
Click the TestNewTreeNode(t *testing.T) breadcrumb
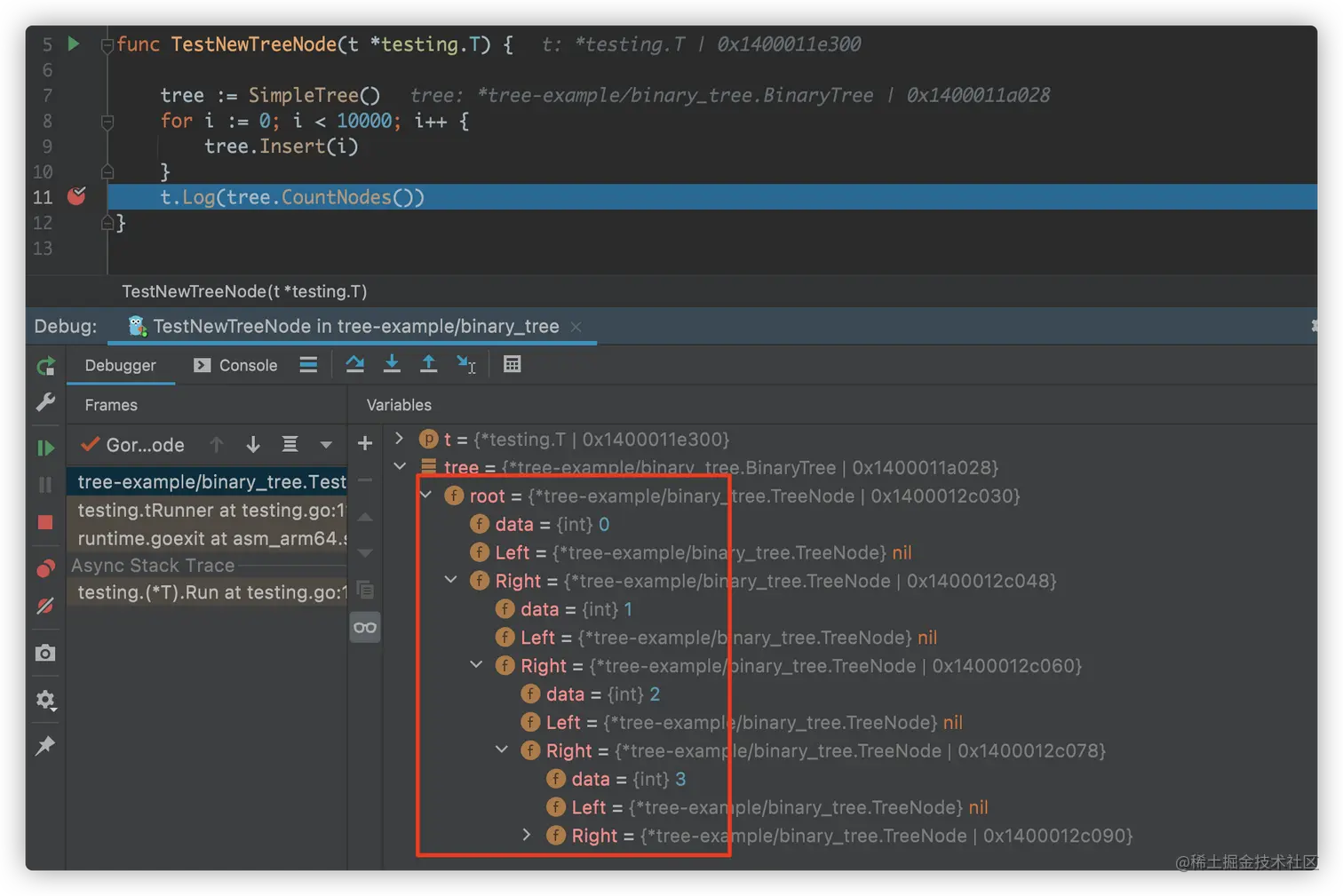coord(244,291)
